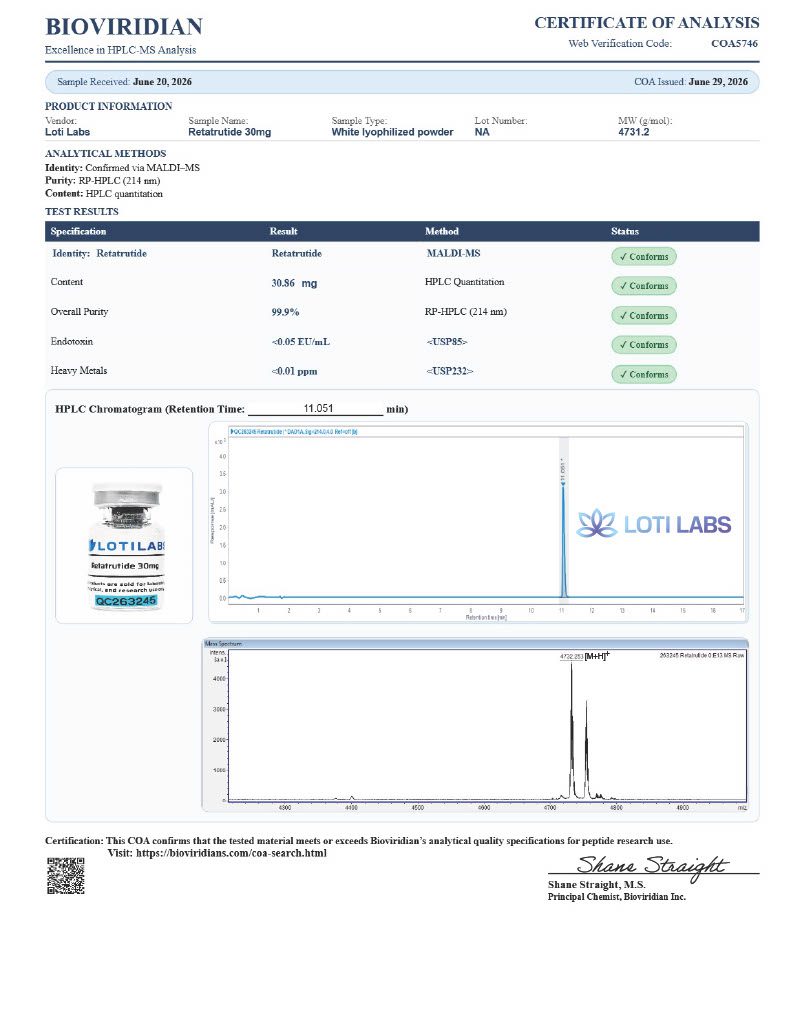
Task: Click the Overall Purity Conforms badge
Action: (x=644, y=315)
